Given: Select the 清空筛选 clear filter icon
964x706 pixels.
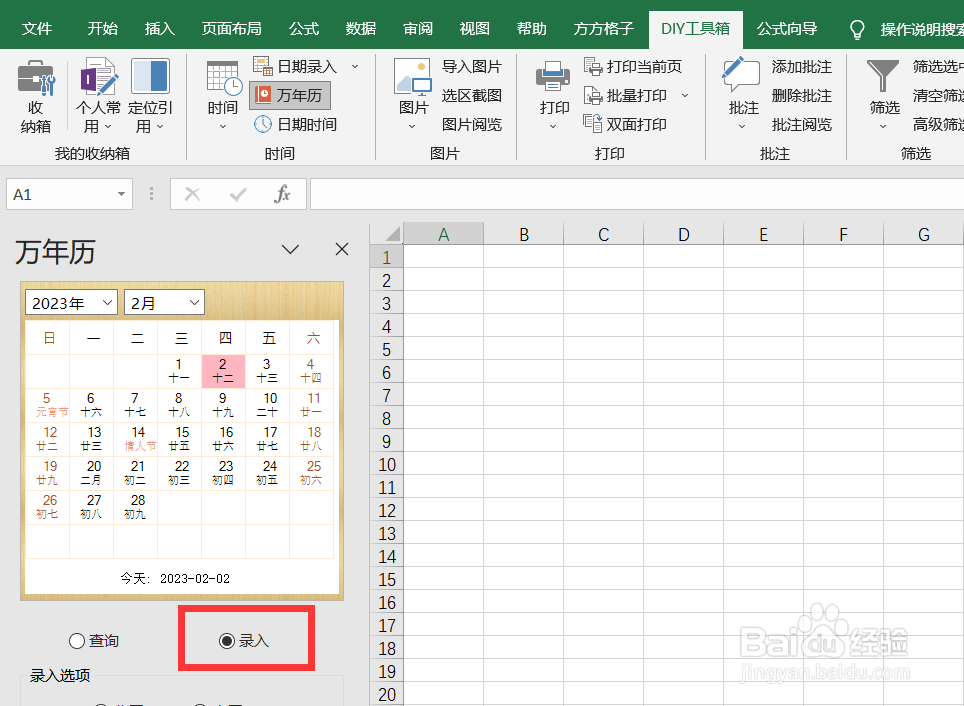Looking at the screenshot, I should pyautogui.click(x=938, y=96).
